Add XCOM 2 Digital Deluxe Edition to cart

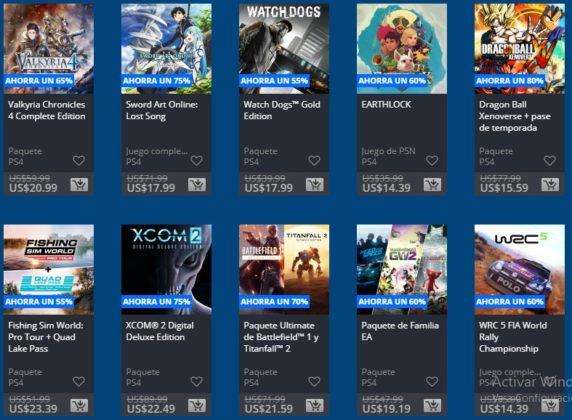point(197,405)
